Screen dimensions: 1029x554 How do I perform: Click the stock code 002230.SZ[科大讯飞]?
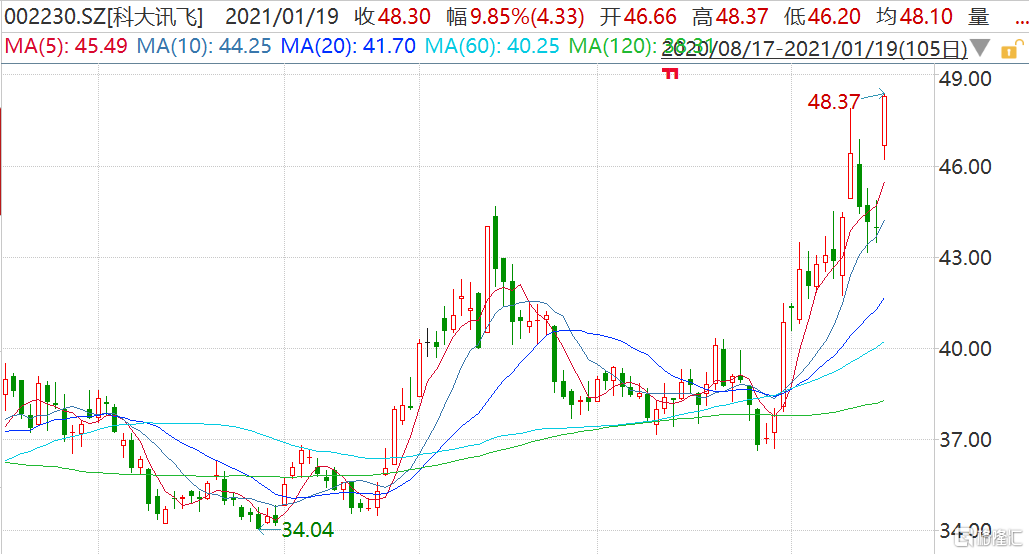point(103,16)
